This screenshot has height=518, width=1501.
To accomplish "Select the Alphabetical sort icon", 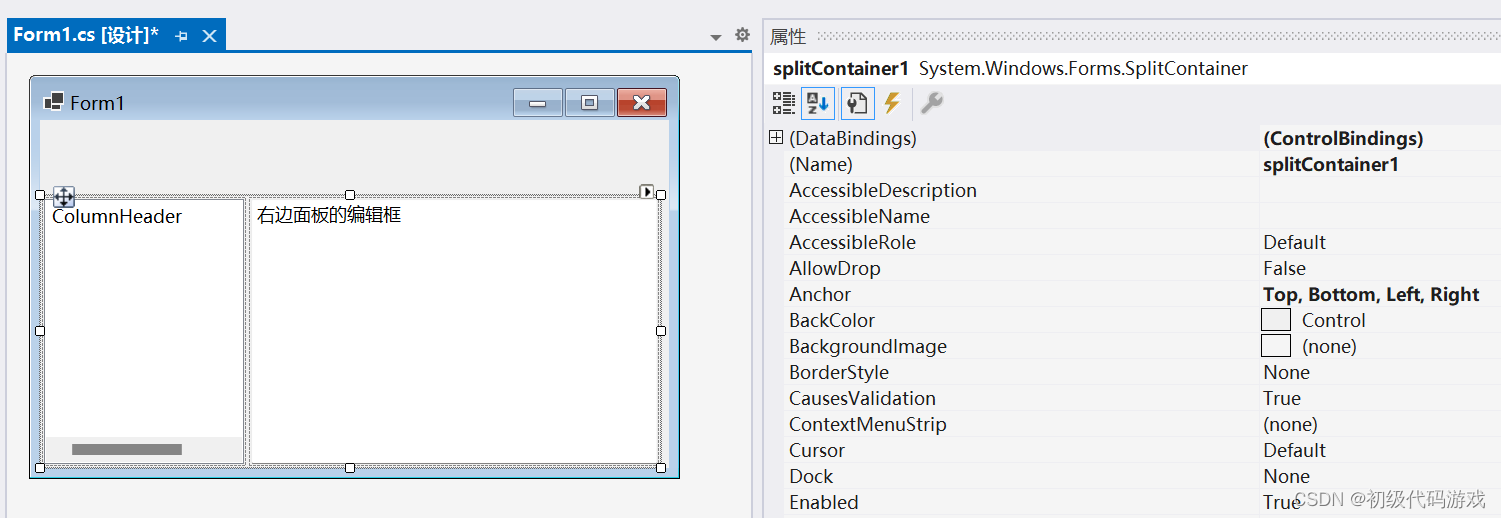I will 818,103.
